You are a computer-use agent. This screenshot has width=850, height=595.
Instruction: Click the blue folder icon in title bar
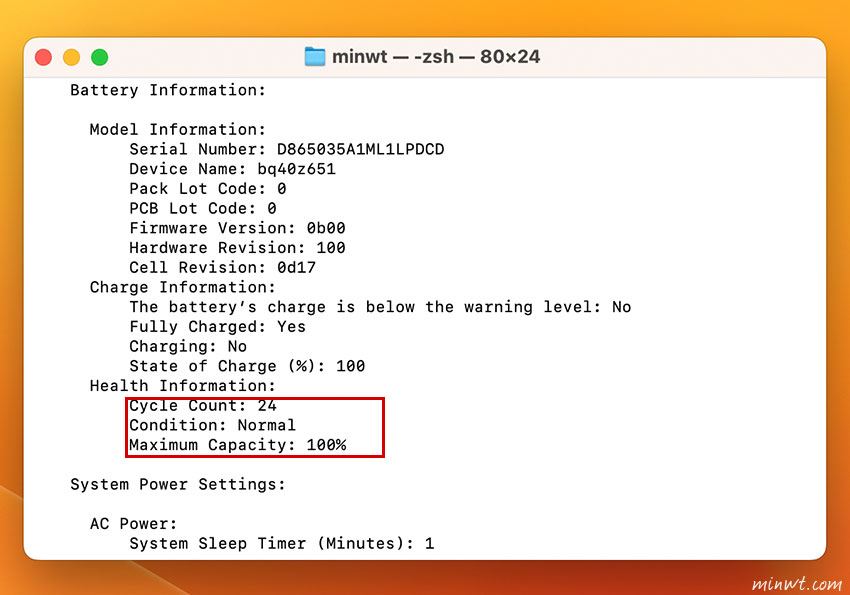point(315,56)
